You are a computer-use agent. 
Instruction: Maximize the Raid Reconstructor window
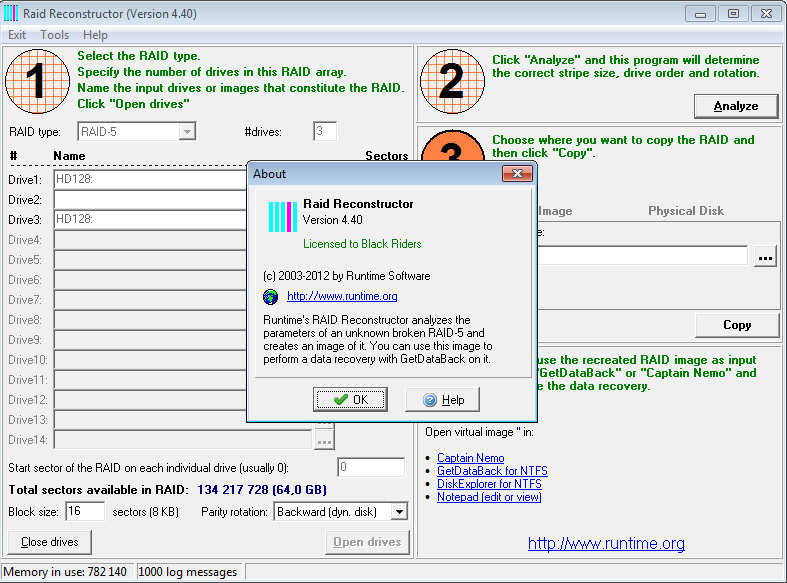pyautogui.click(x=733, y=14)
